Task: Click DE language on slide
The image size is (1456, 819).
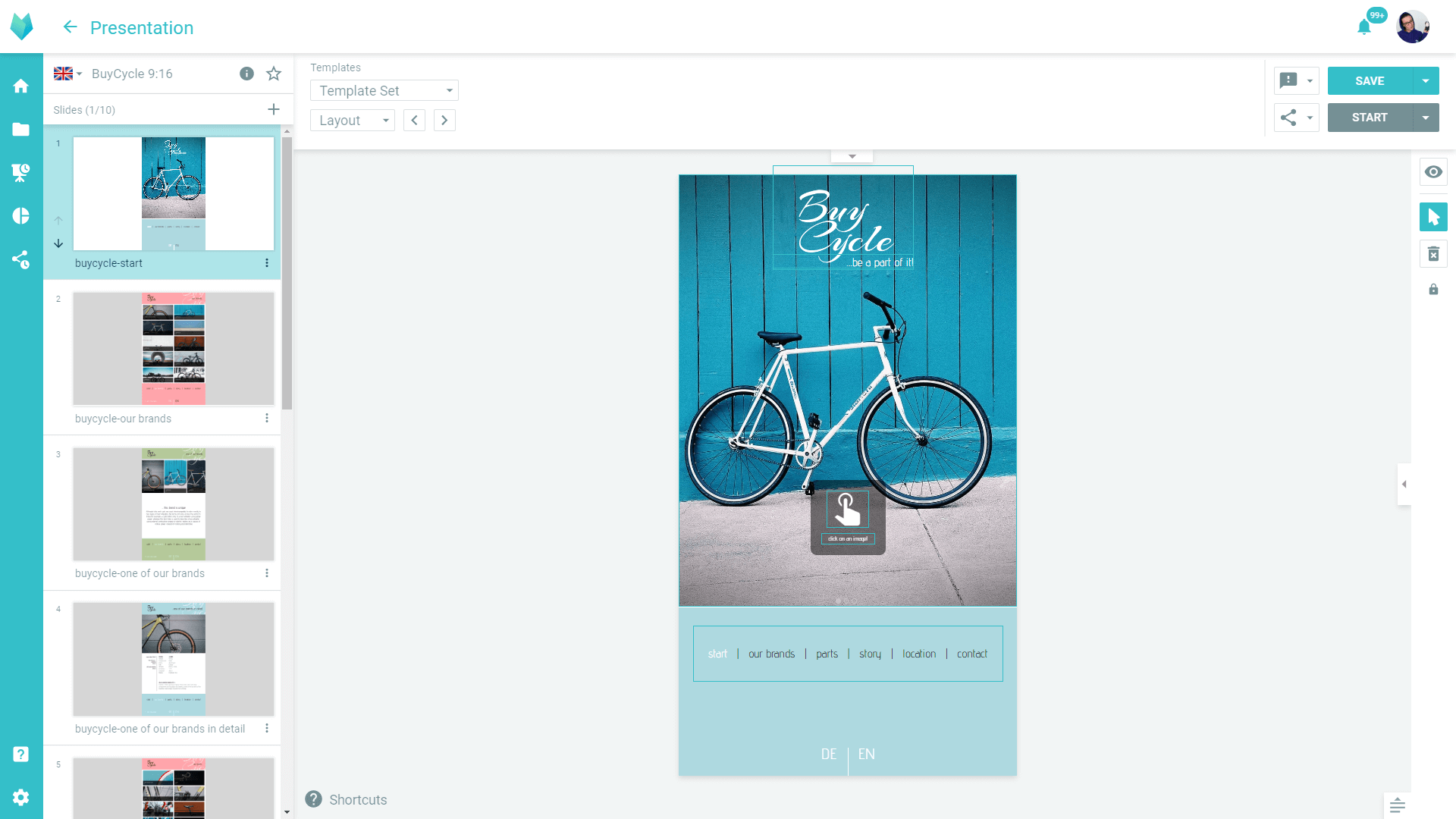Action: [x=829, y=754]
